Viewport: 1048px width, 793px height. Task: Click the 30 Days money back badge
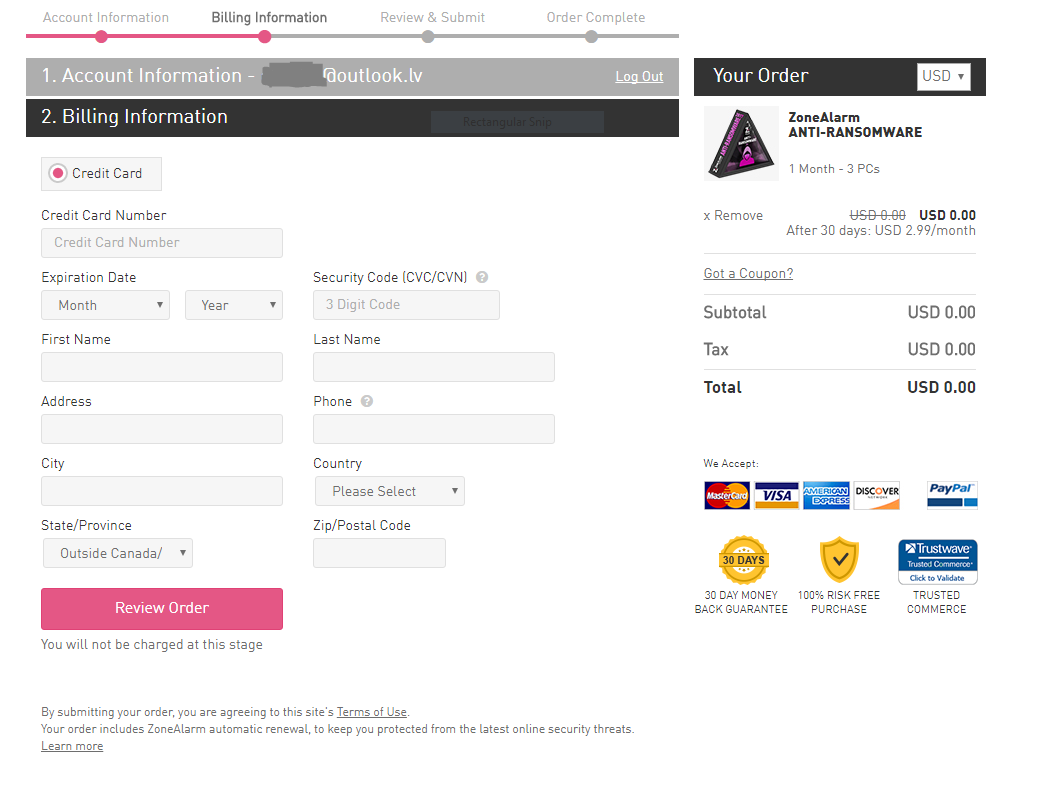pyautogui.click(x=743, y=560)
